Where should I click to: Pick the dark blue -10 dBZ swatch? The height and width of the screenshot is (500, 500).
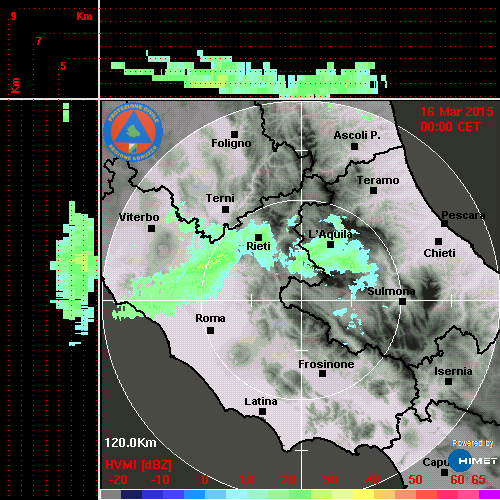click(152, 494)
